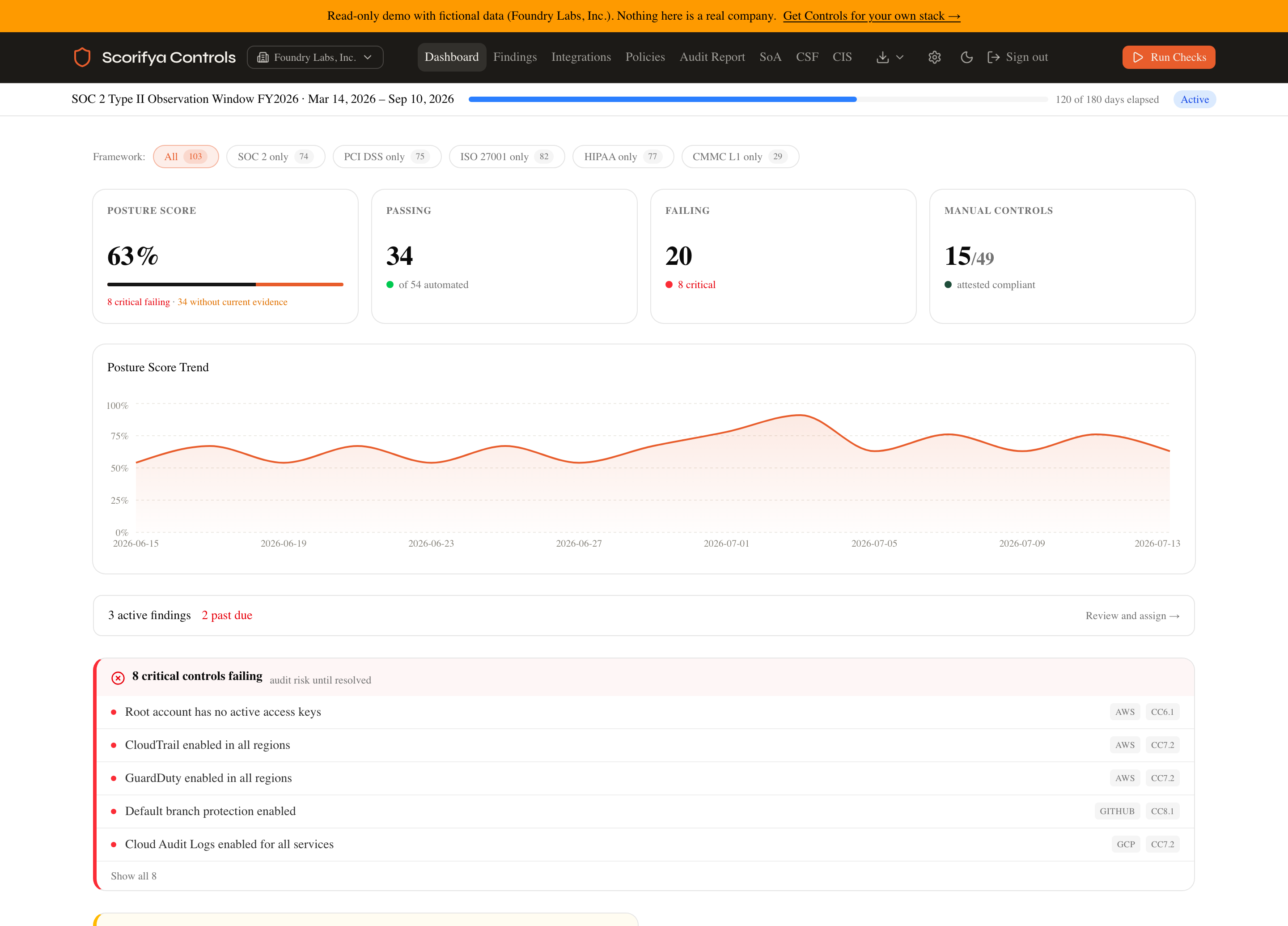
Task: Open Cloud Audit Logs enabled for all services
Action: point(645,844)
